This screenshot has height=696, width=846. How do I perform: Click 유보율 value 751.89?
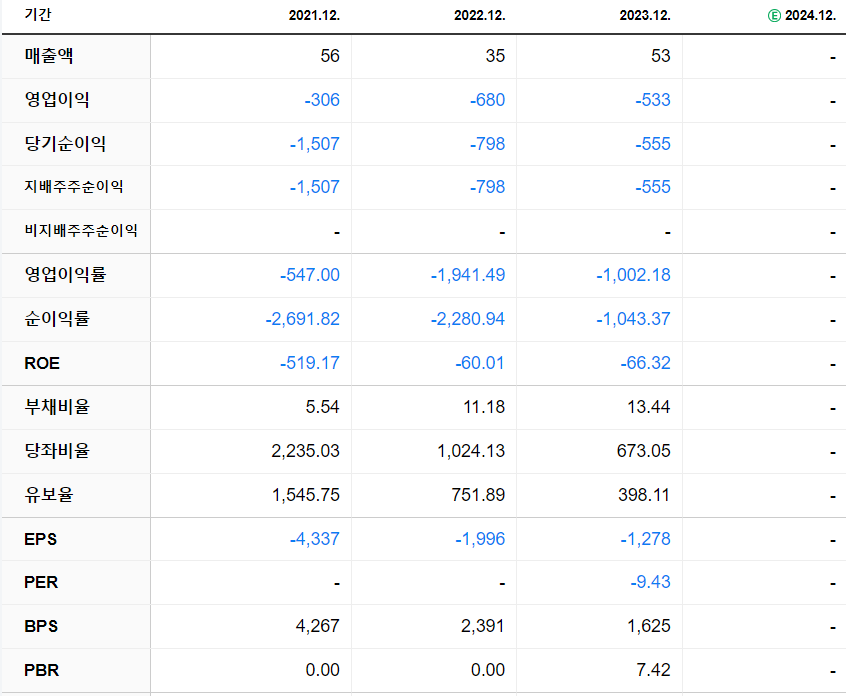(479, 495)
